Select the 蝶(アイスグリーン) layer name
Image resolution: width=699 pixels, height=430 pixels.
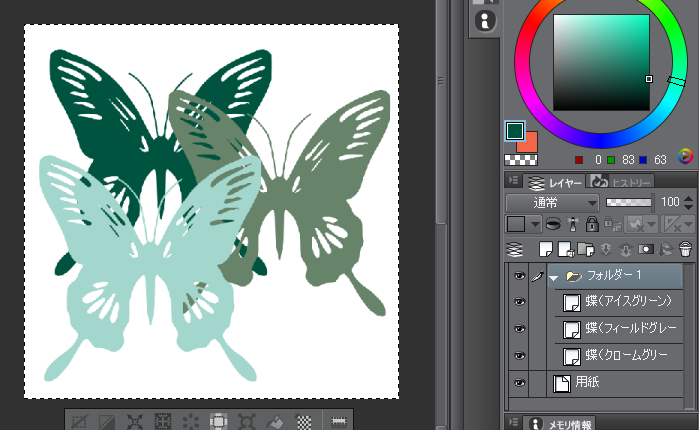(x=628, y=301)
